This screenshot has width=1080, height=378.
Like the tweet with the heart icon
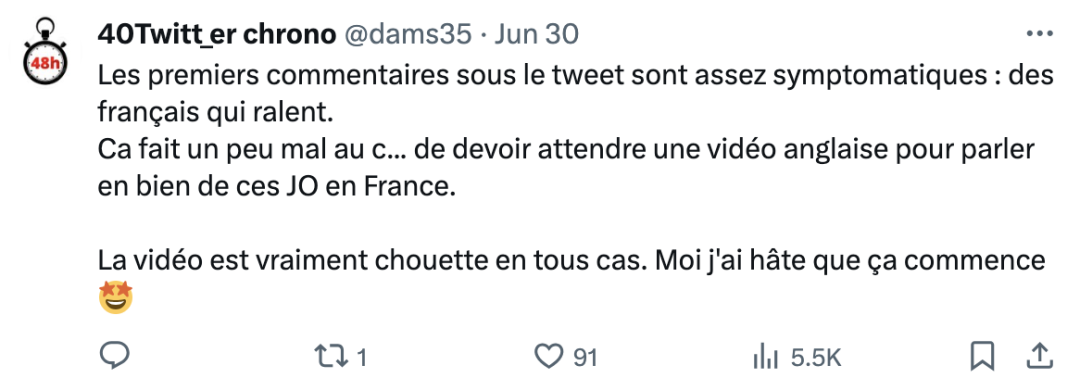coord(549,357)
